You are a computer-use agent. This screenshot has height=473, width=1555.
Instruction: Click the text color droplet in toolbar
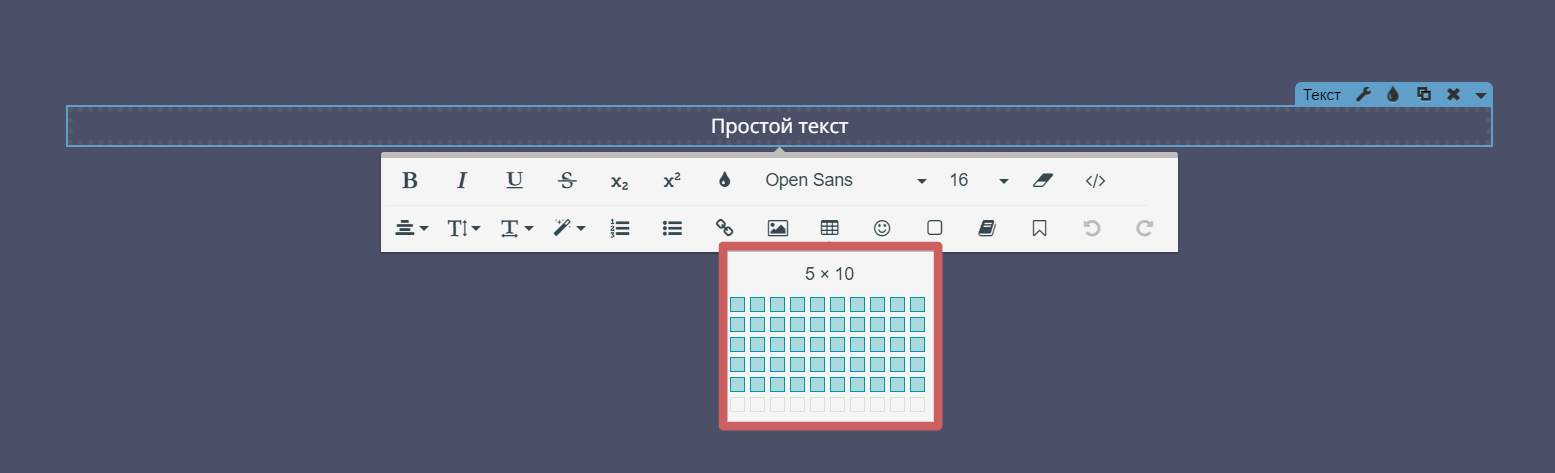(724, 181)
